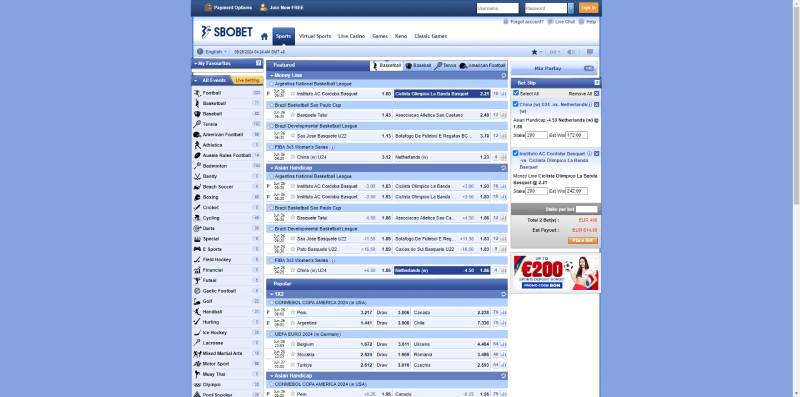Click the Stake per bet input field
The height and width of the screenshot is (397, 800).
(587, 209)
